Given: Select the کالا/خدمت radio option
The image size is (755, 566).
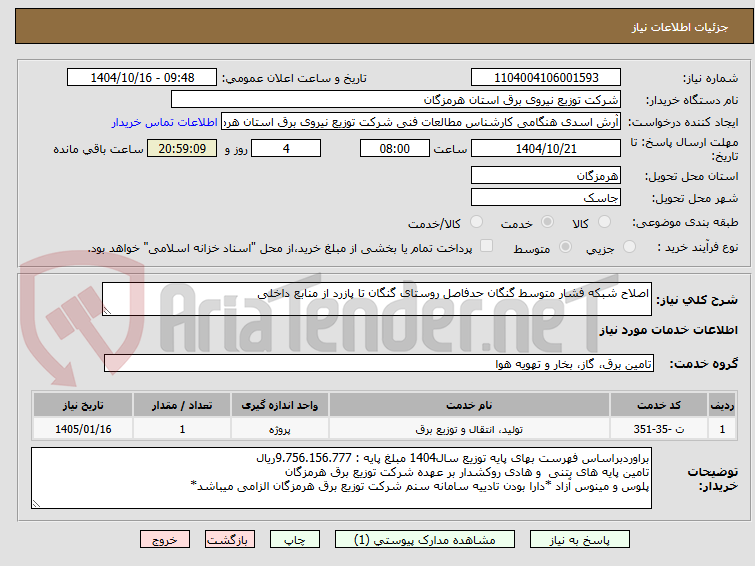Looking at the screenshot, I should pyautogui.click(x=476, y=222).
